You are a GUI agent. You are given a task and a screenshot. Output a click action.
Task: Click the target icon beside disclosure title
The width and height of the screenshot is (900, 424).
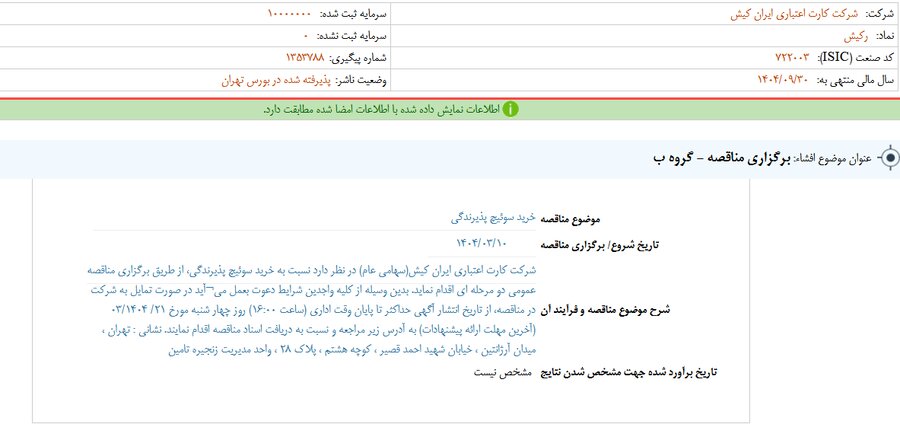890,158
